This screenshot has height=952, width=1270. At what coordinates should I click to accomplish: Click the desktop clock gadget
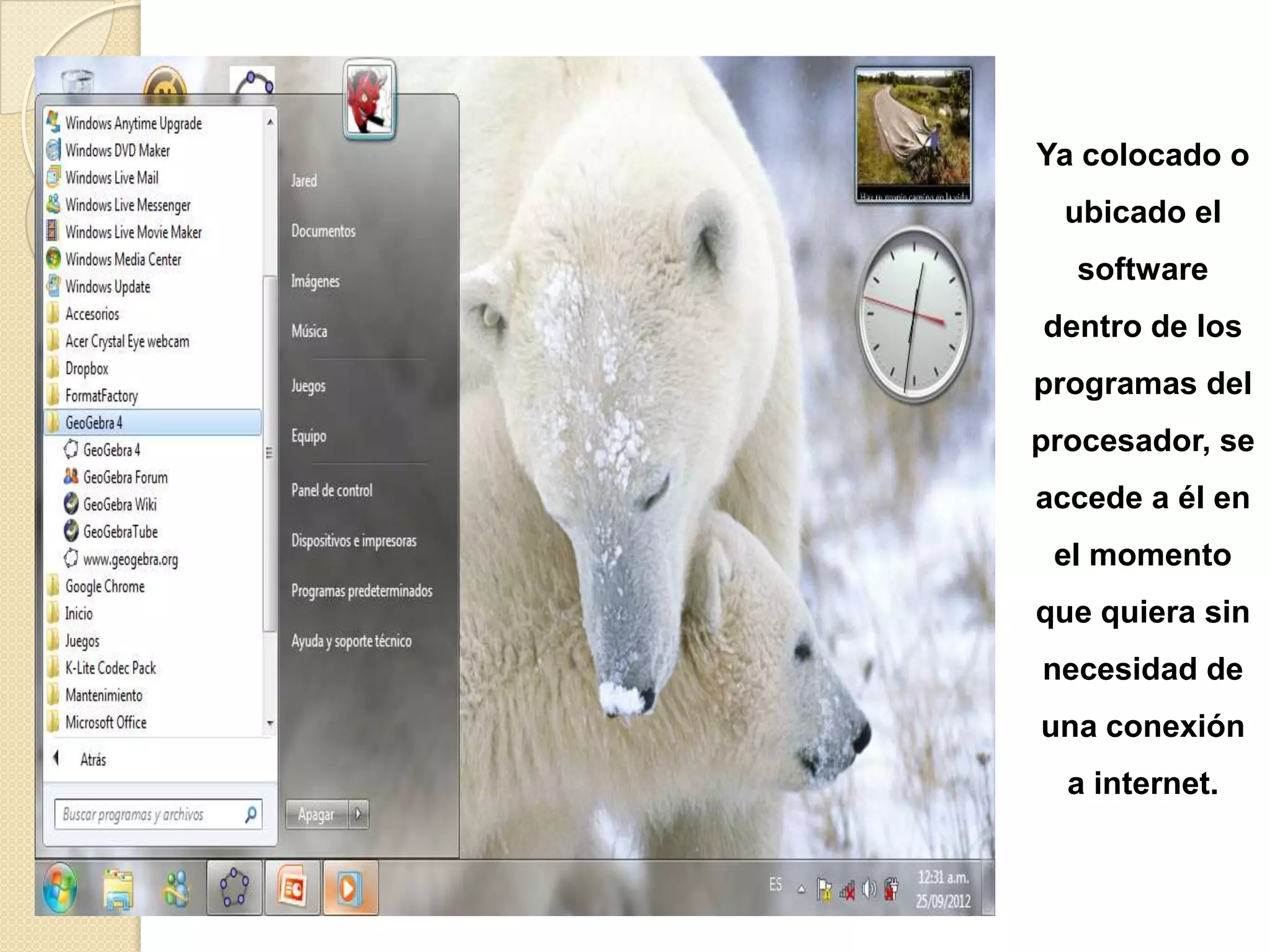[x=914, y=315]
